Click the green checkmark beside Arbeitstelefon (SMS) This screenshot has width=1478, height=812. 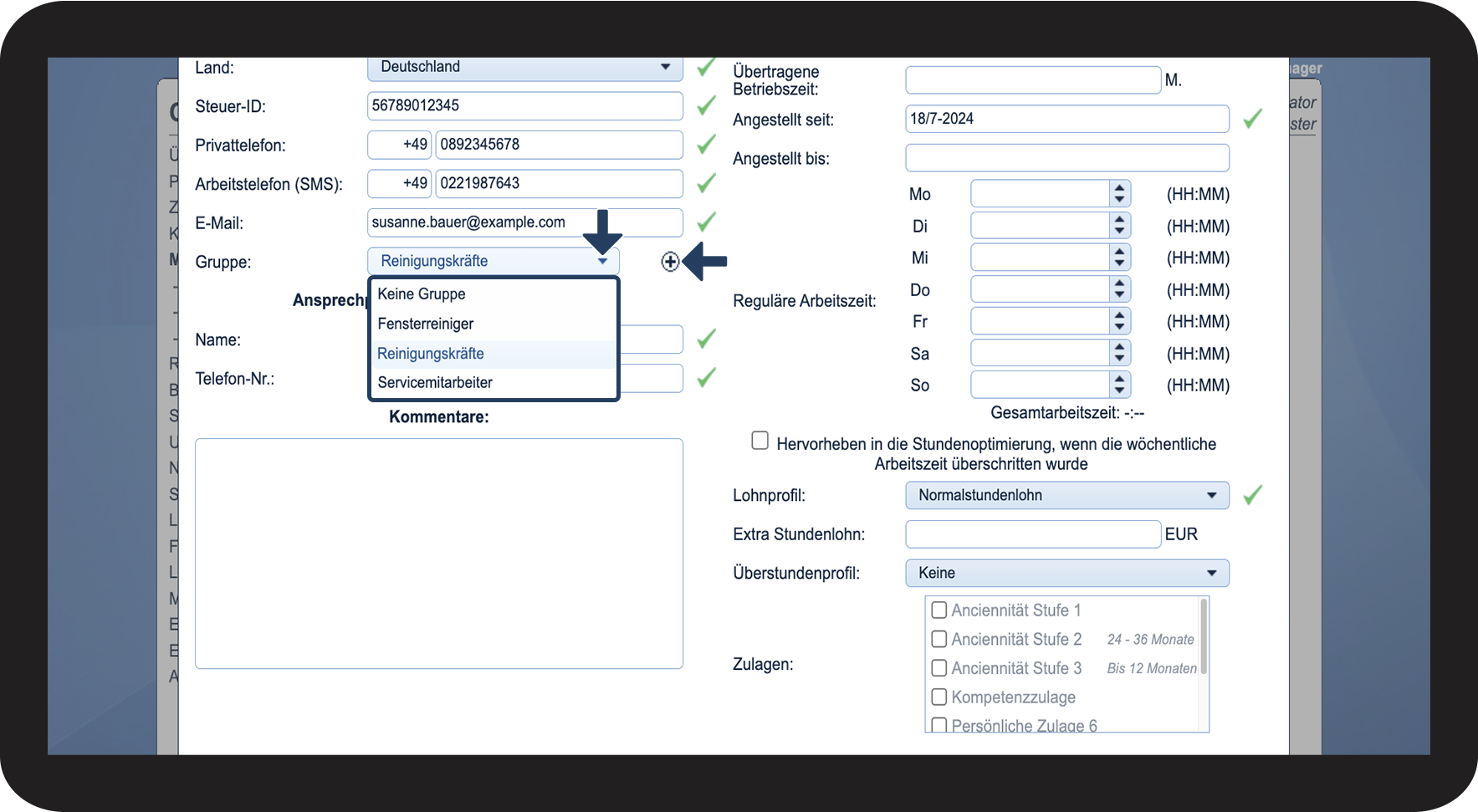[x=707, y=183]
